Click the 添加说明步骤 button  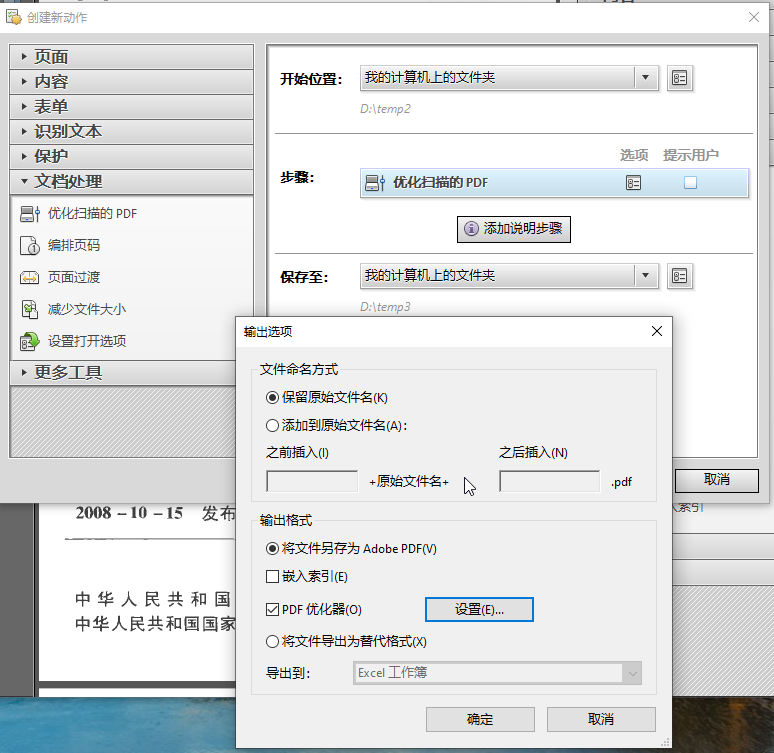coord(513,229)
